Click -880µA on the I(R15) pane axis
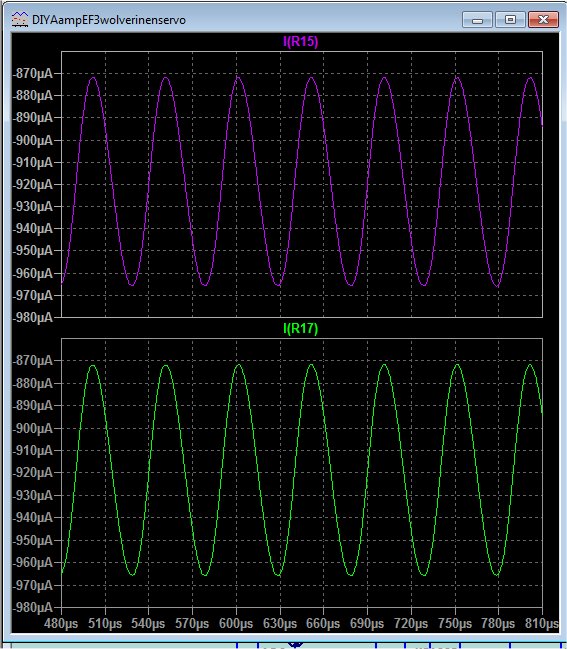 click(x=33, y=96)
